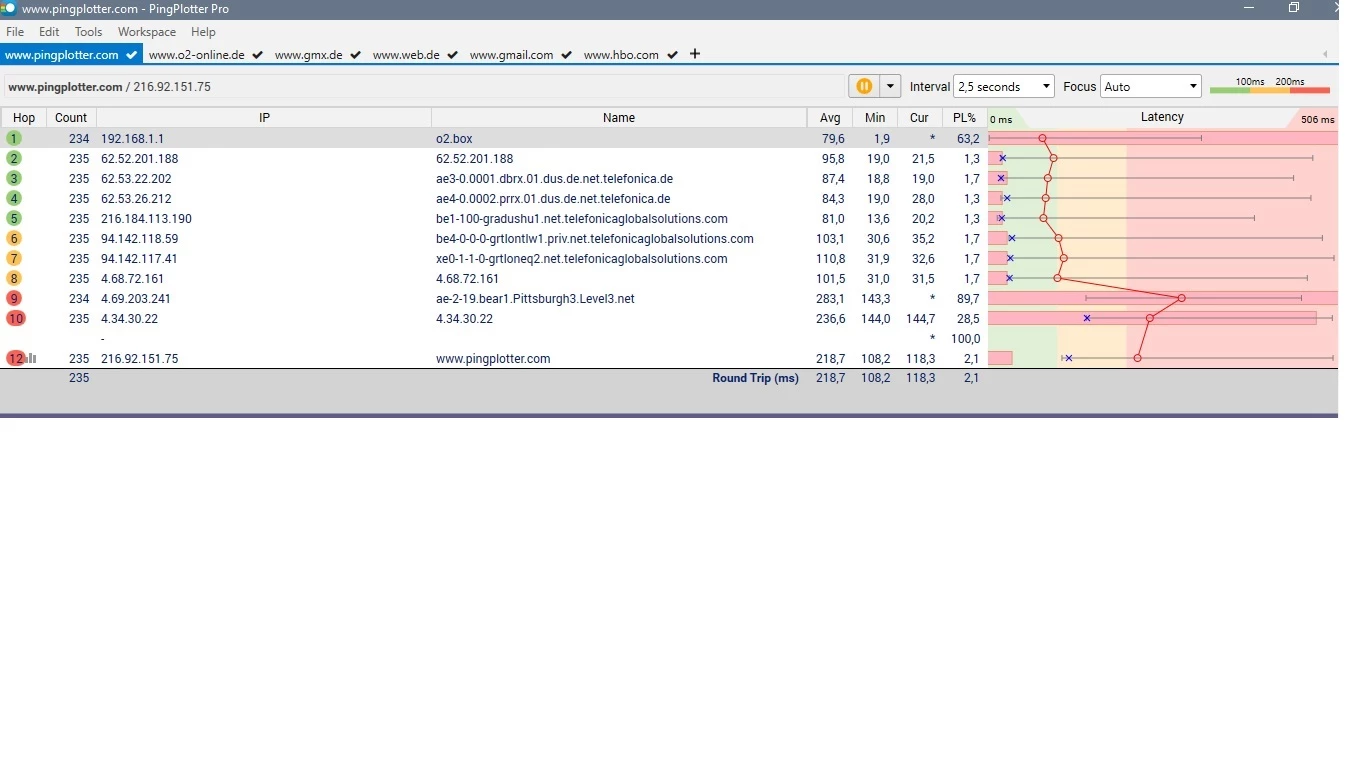
Task: Switch to the www.gmx.de tab
Action: click(317, 55)
